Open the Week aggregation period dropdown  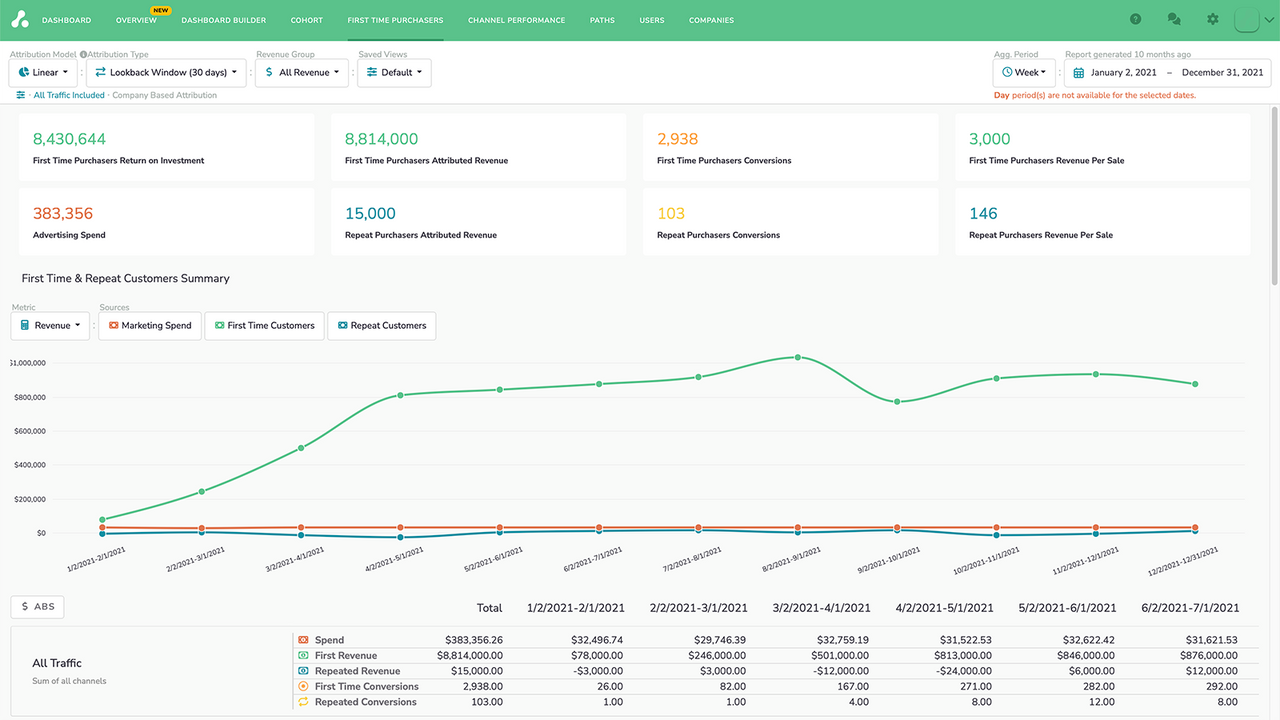(1024, 73)
